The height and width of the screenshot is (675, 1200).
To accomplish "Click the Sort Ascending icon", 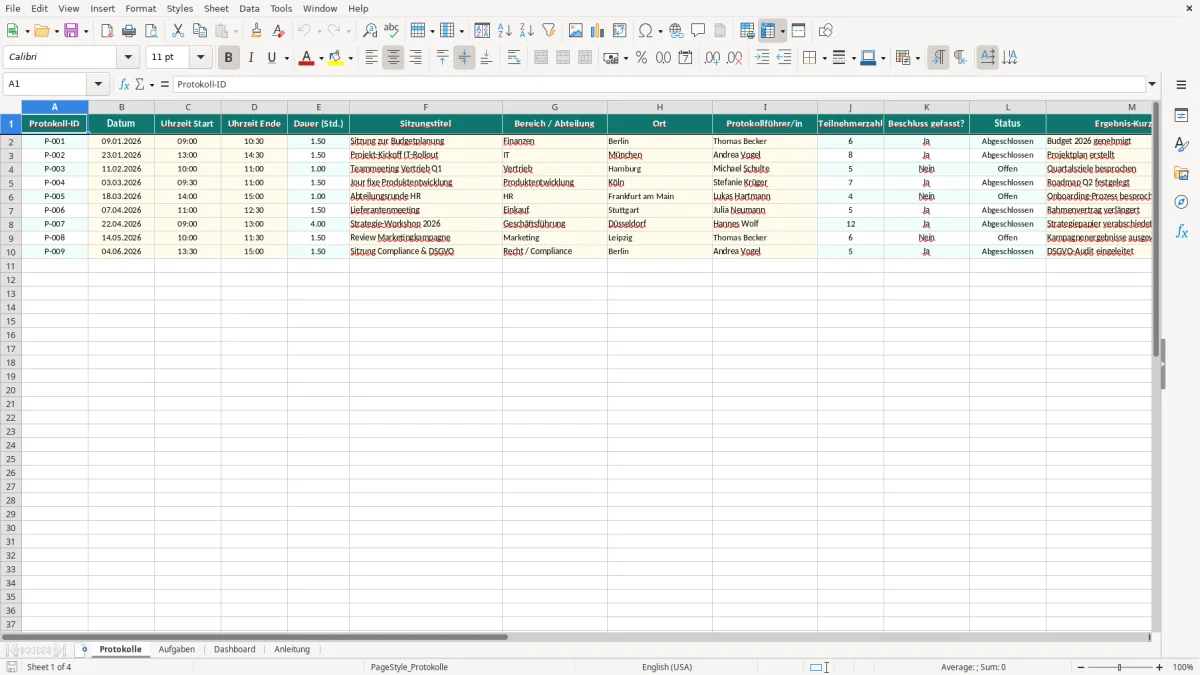I will [x=505, y=31].
